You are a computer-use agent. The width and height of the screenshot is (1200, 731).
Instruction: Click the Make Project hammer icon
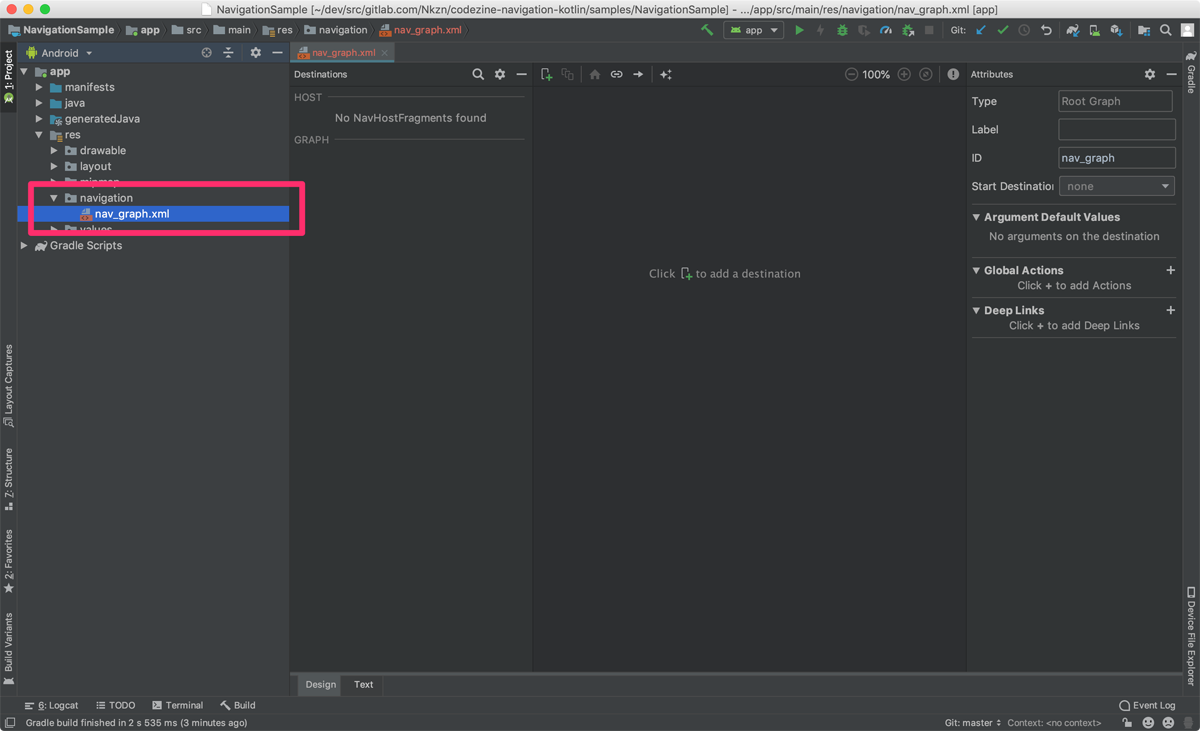point(707,30)
